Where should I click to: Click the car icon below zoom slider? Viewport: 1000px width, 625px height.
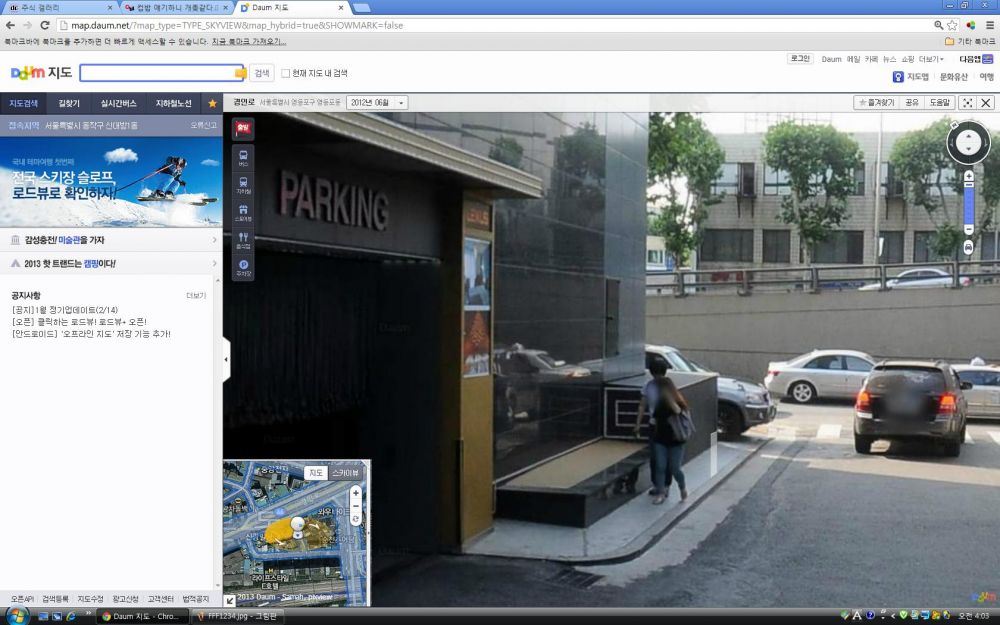[x=968, y=247]
